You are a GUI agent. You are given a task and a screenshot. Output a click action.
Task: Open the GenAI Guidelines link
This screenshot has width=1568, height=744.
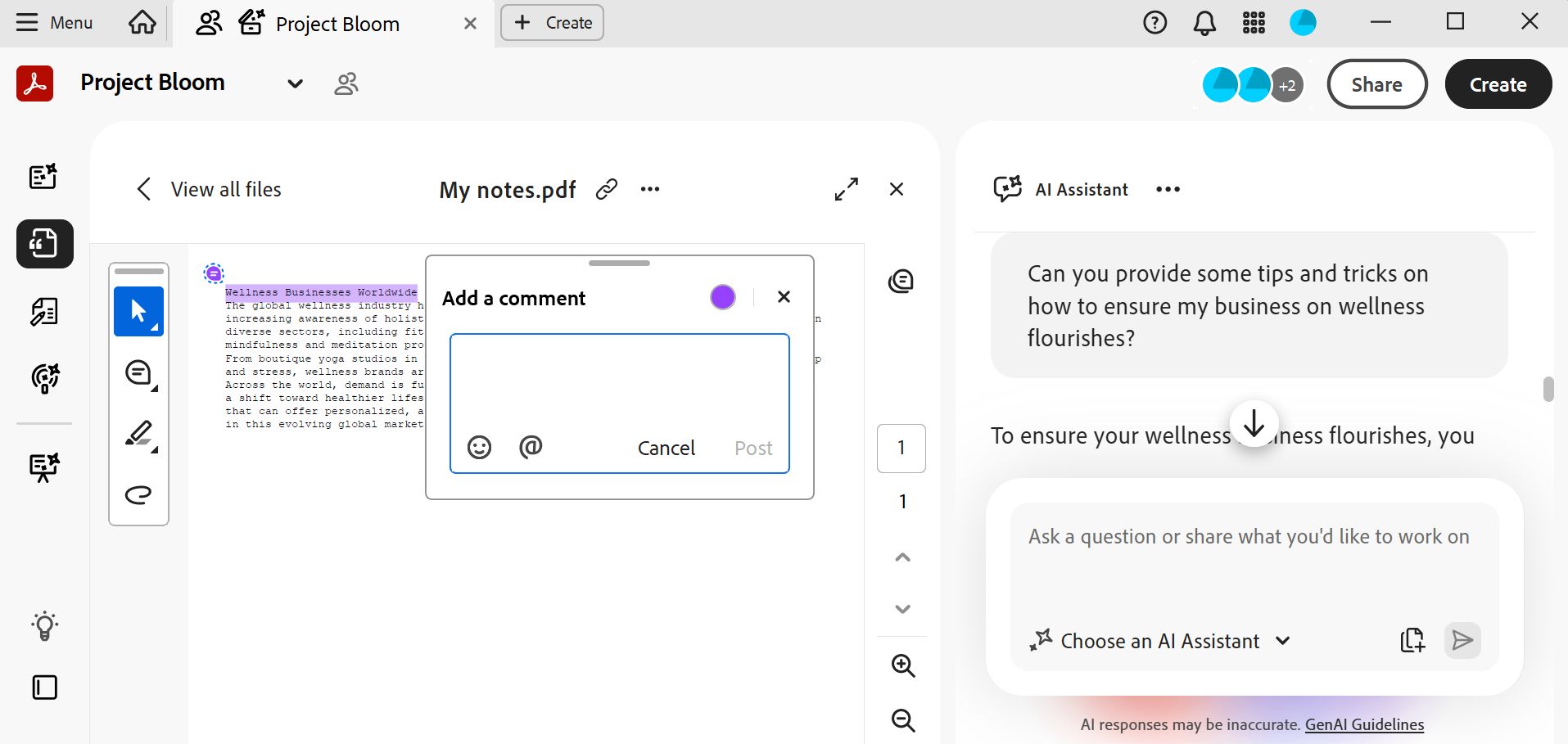click(1364, 724)
